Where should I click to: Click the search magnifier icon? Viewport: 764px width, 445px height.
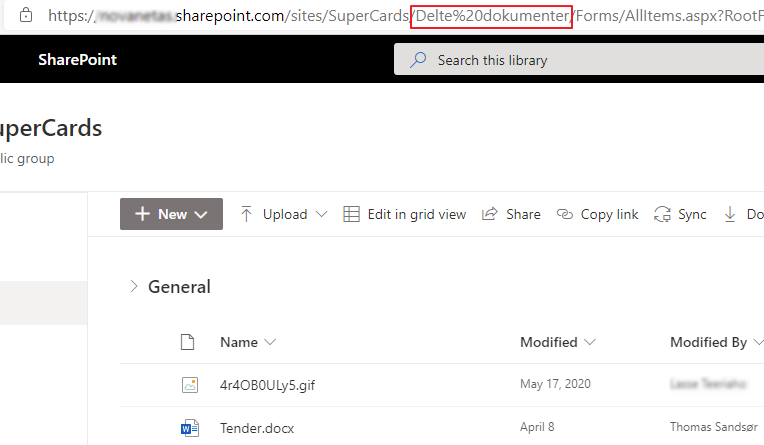[418, 60]
